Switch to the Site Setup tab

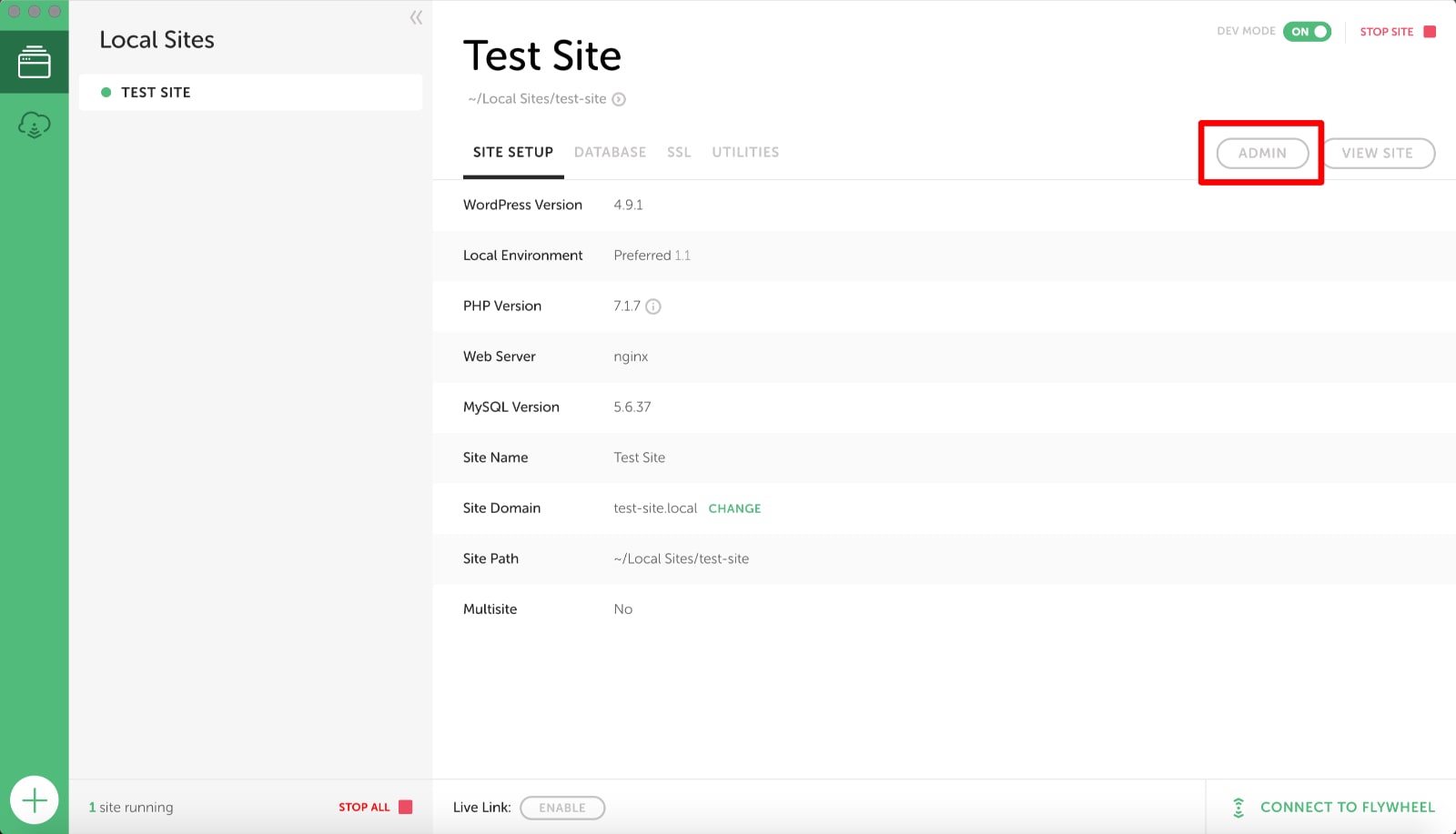pyautogui.click(x=513, y=152)
